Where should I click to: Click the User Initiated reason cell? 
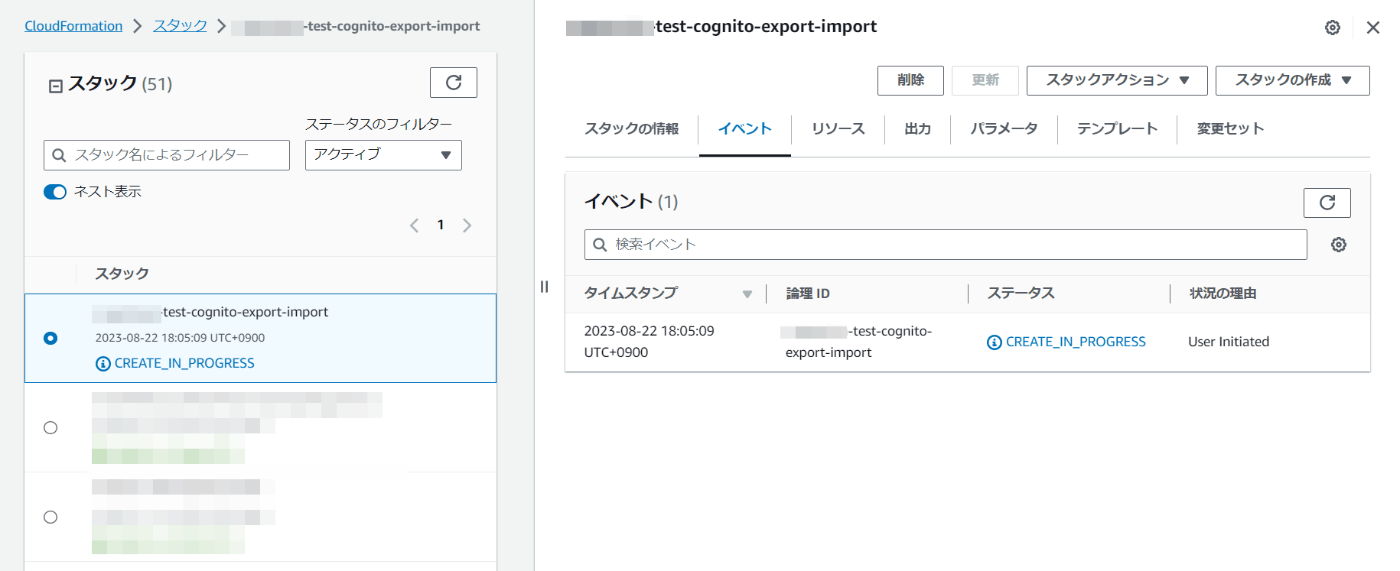tap(1229, 342)
